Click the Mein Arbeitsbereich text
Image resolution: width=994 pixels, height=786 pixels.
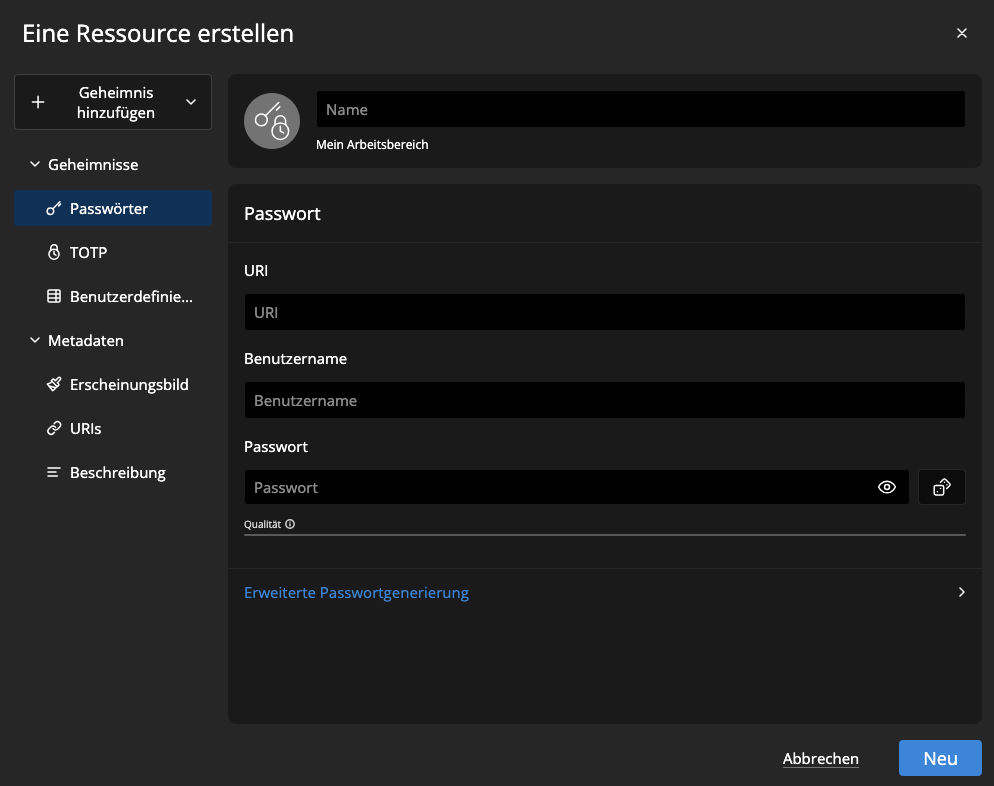click(x=372, y=145)
